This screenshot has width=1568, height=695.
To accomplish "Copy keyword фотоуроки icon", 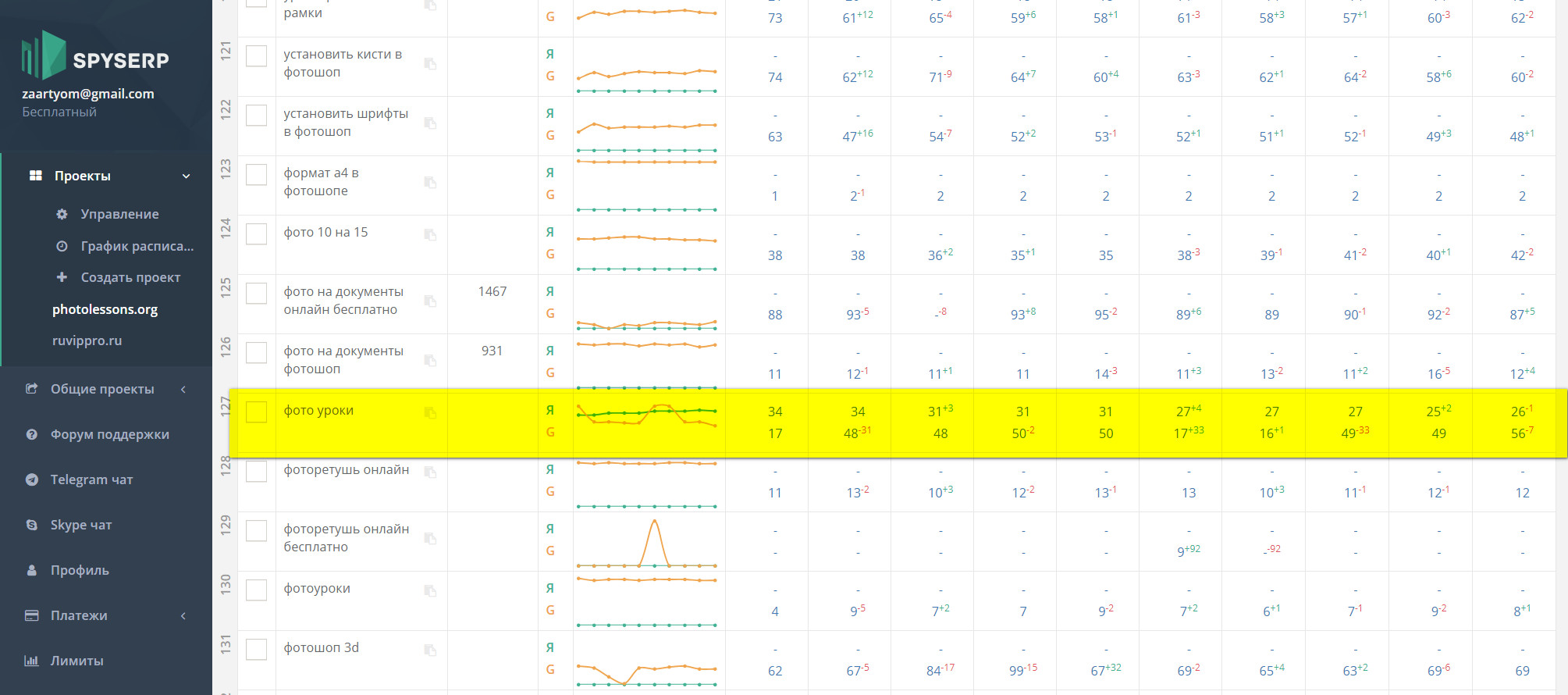I will click(x=430, y=590).
